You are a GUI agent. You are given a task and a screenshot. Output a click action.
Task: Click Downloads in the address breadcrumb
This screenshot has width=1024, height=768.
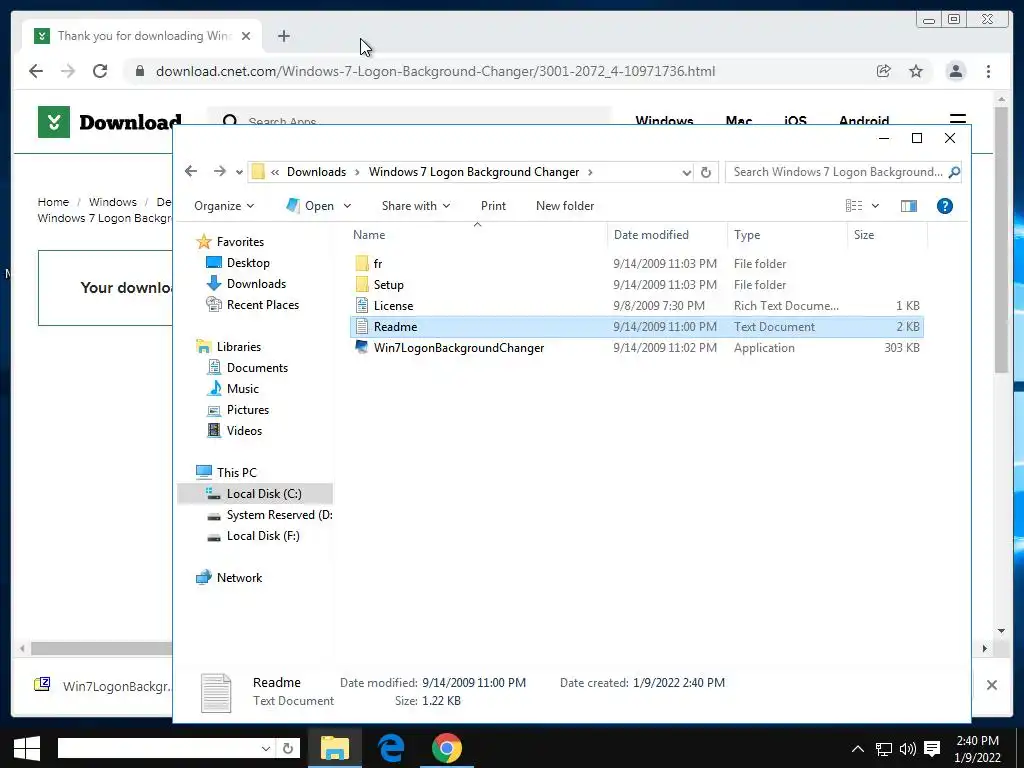point(316,172)
